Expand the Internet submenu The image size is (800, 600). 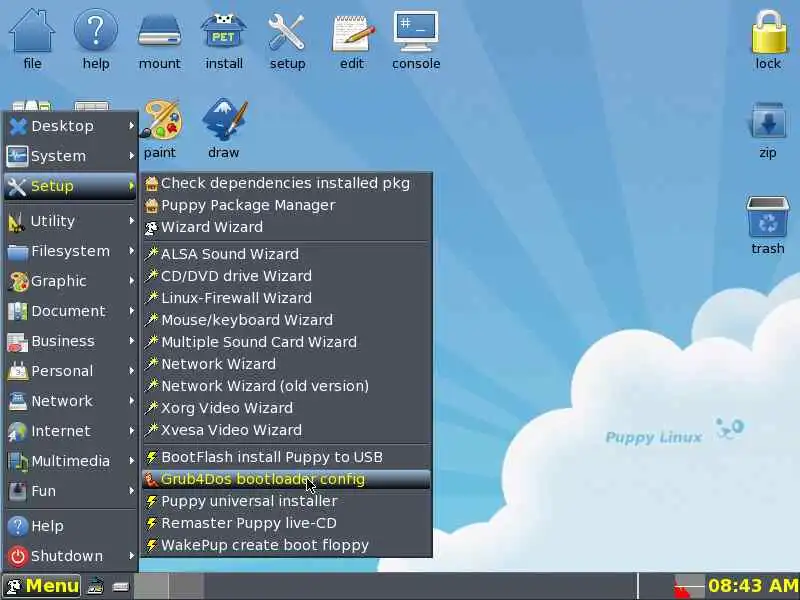pyautogui.click(x=71, y=431)
